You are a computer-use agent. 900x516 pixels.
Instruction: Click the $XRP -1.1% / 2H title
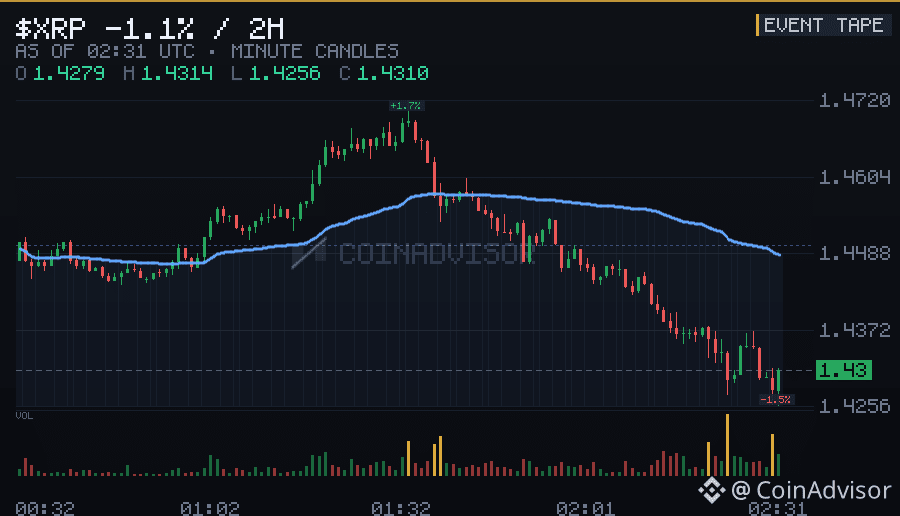pyautogui.click(x=150, y=28)
